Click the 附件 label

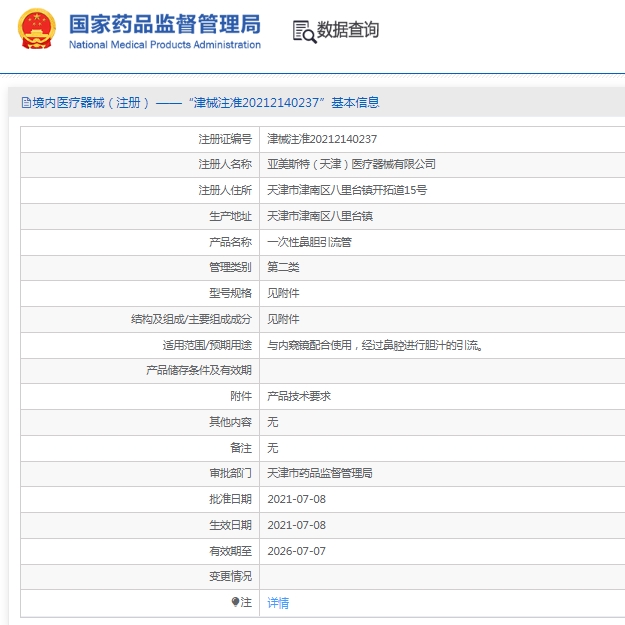[241, 396]
